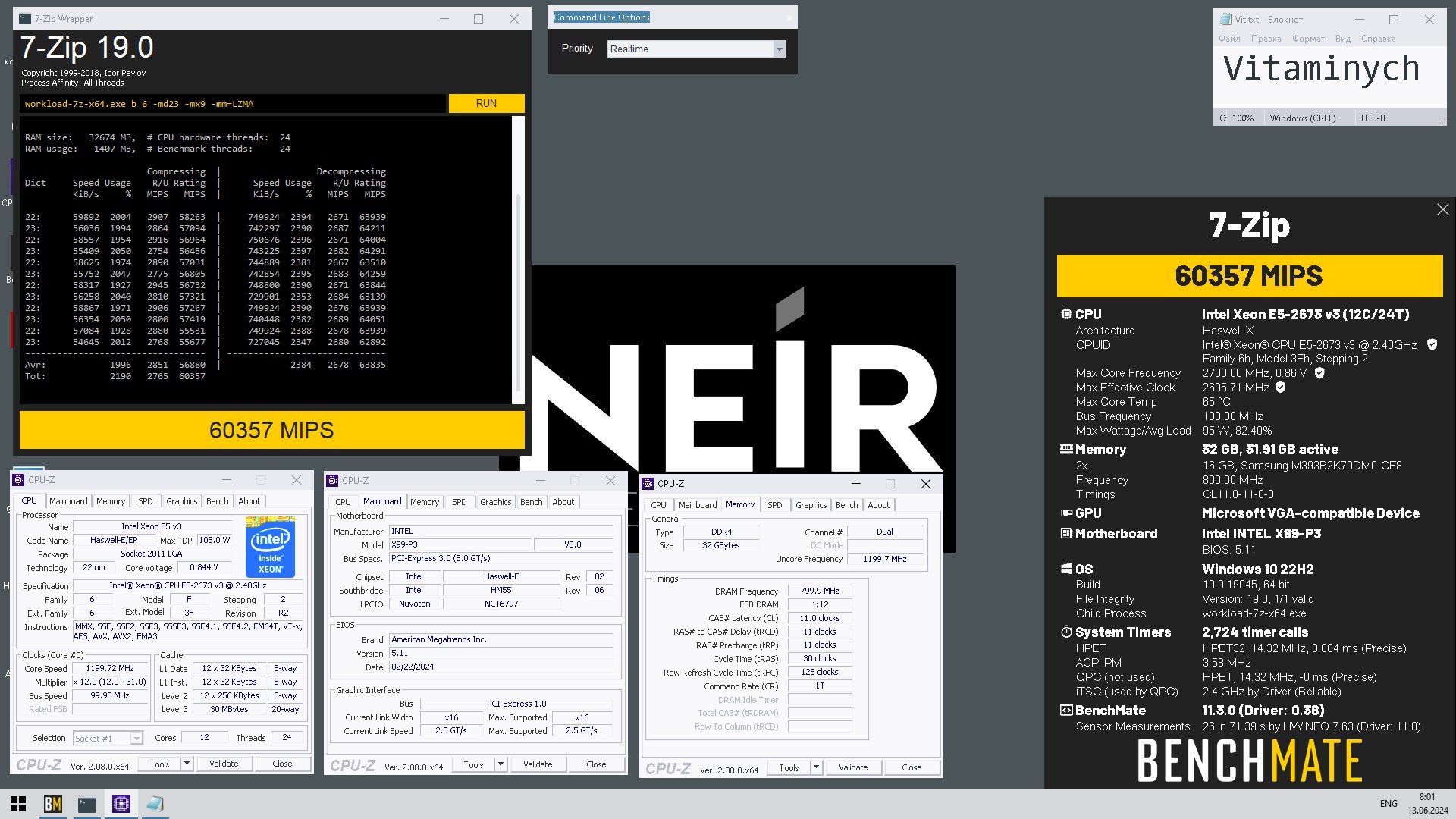Image resolution: width=1456 pixels, height=819 pixels.
Task: Open CPU-Z taskbar icon
Action: 121,804
